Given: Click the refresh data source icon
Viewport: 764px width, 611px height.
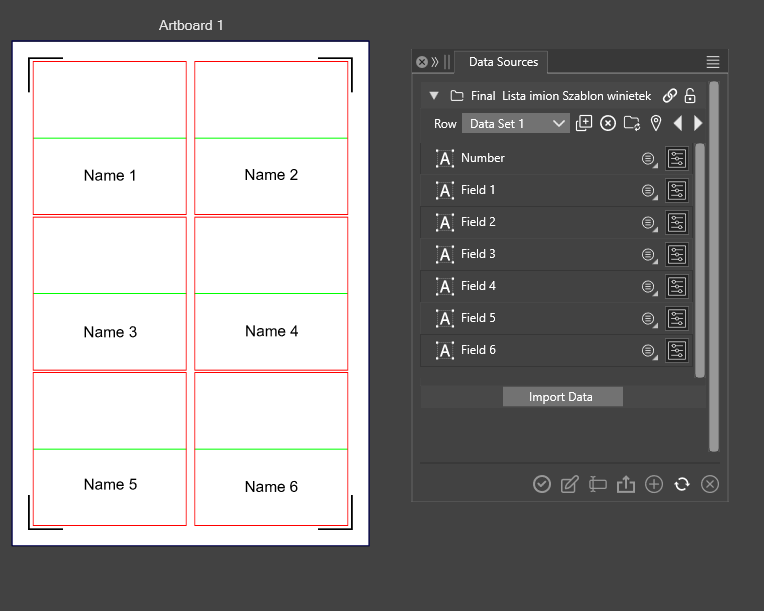Looking at the screenshot, I should point(682,484).
